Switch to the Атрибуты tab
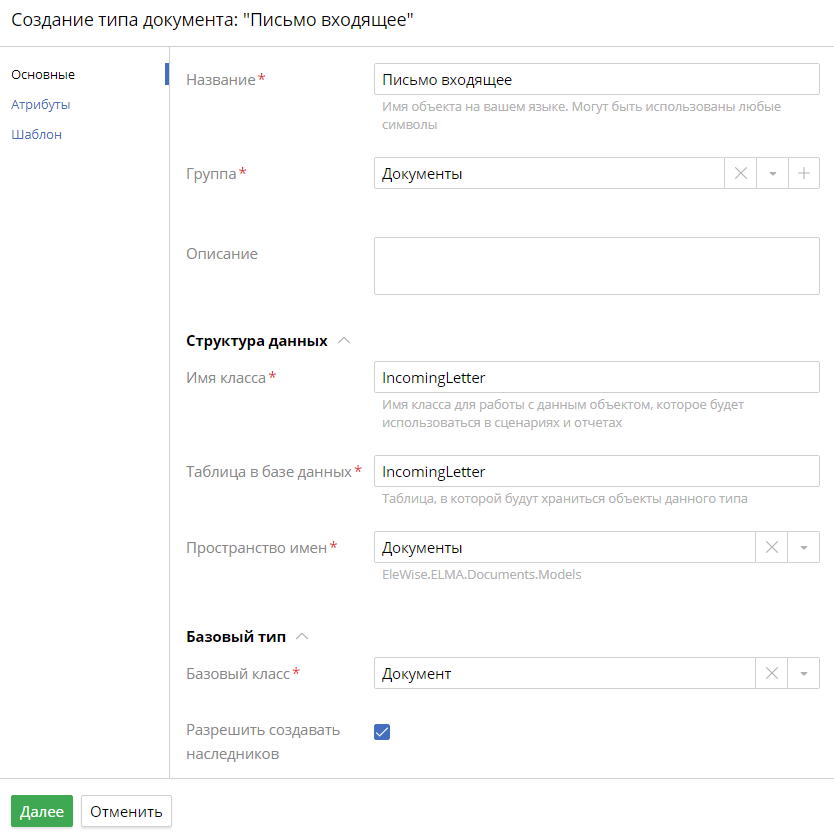The width and height of the screenshot is (834, 833). pos(39,105)
